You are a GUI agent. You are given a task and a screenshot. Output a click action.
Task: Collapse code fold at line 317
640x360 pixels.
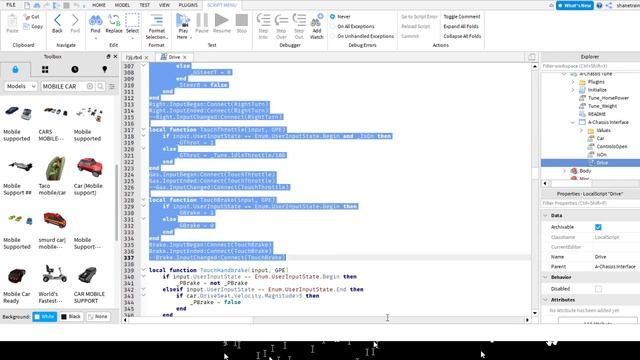(x=143, y=129)
